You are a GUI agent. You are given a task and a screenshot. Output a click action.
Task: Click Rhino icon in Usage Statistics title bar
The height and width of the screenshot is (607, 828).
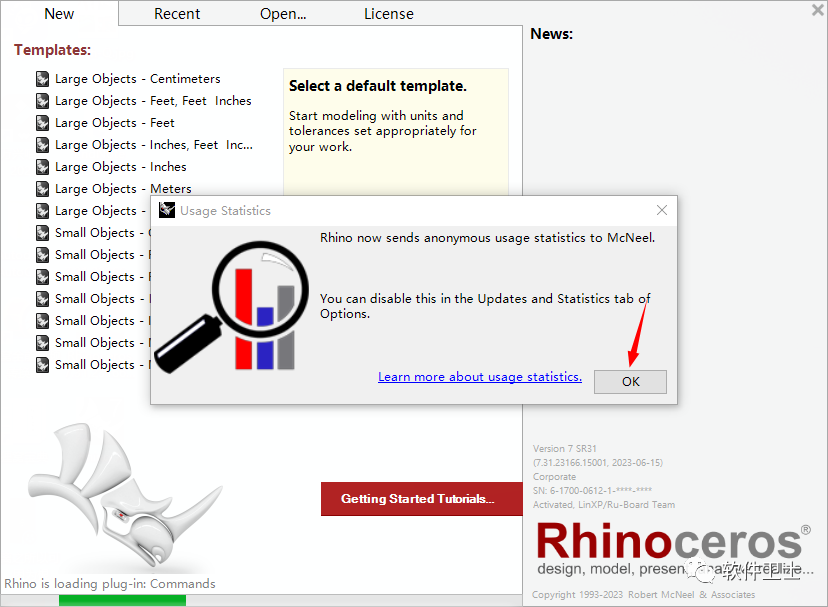pos(167,210)
